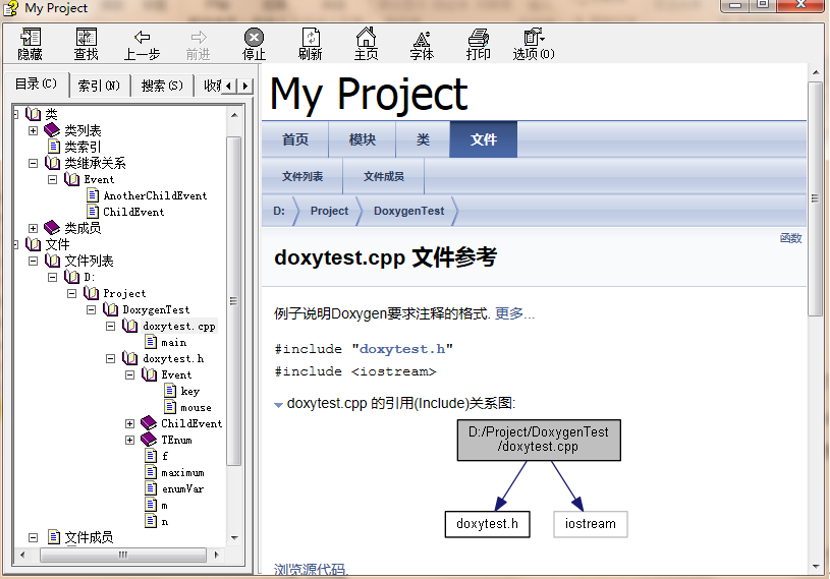Collapse the 文件列表 tree node
The height and width of the screenshot is (579, 830).
33,261
